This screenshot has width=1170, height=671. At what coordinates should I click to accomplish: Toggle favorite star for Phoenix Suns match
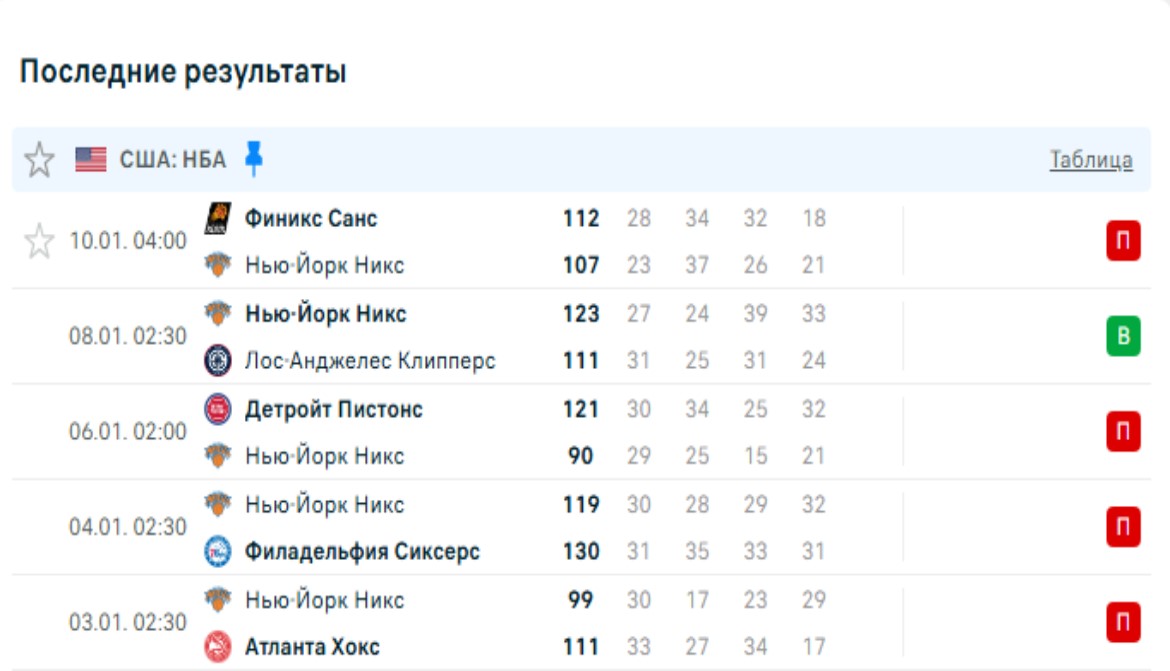coord(39,241)
